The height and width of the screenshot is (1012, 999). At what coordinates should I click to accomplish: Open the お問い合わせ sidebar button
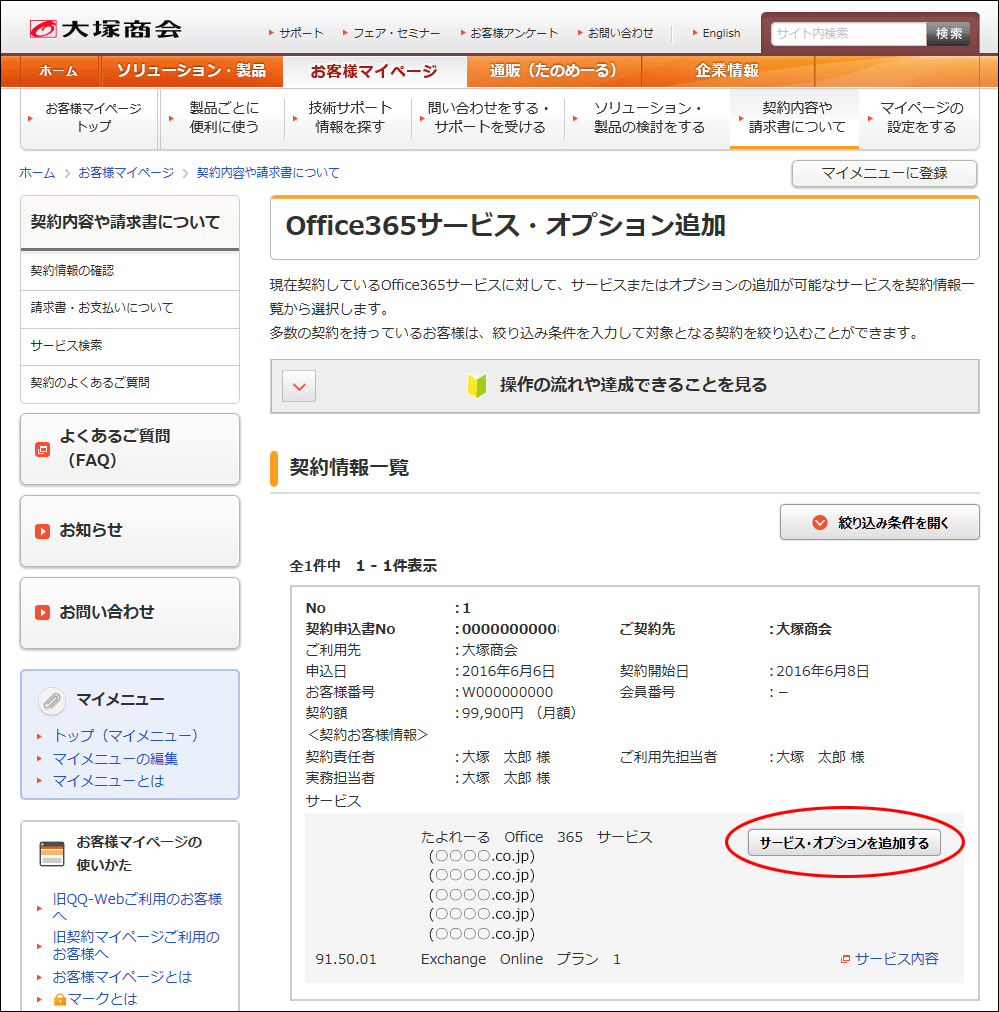(x=130, y=612)
